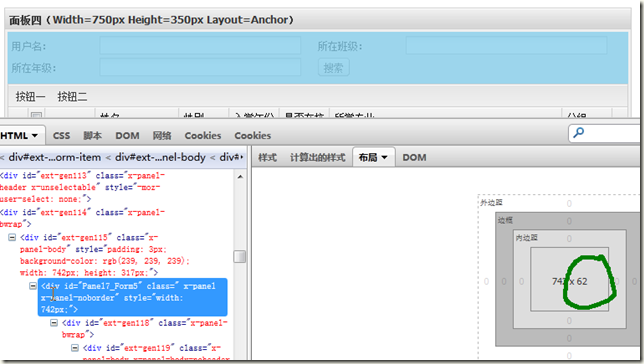
Task: Select the ext-gen113 div line
Action: coord(82,187)
